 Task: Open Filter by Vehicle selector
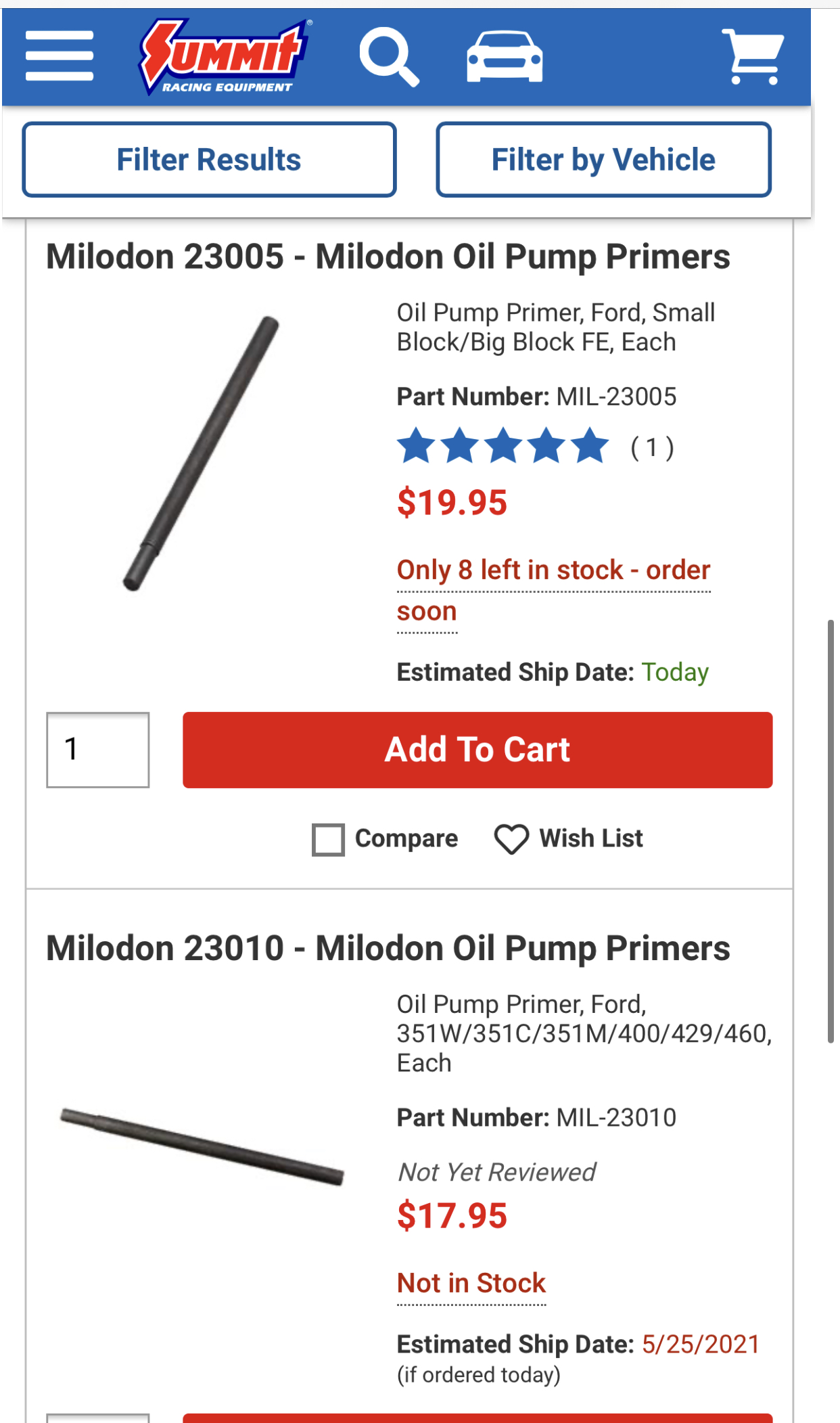click(x=603, y=160)
